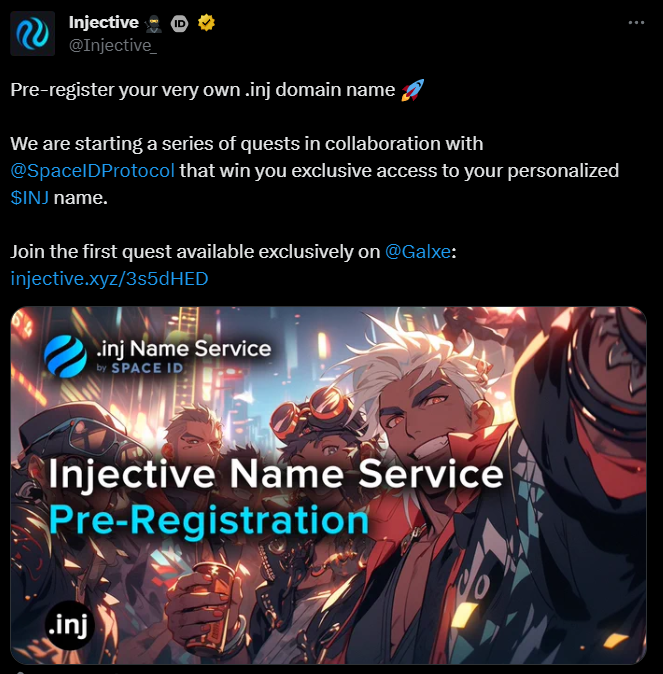The width and height of the screenshot is (663, 674).
Task: Open the three-dot more options menu
Action: click(636, 22)
